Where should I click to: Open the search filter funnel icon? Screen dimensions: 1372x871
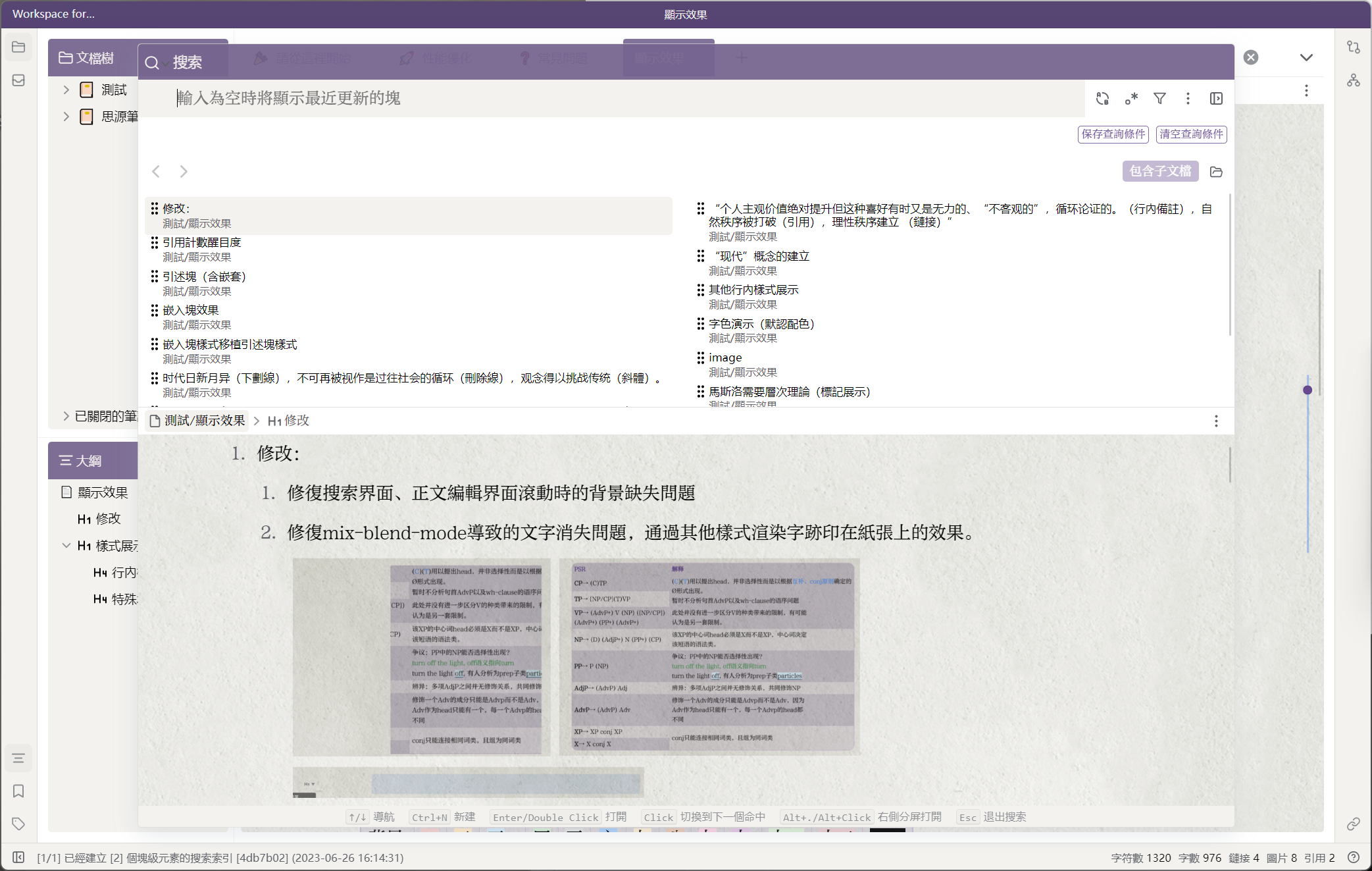(x=1159, y=99)
